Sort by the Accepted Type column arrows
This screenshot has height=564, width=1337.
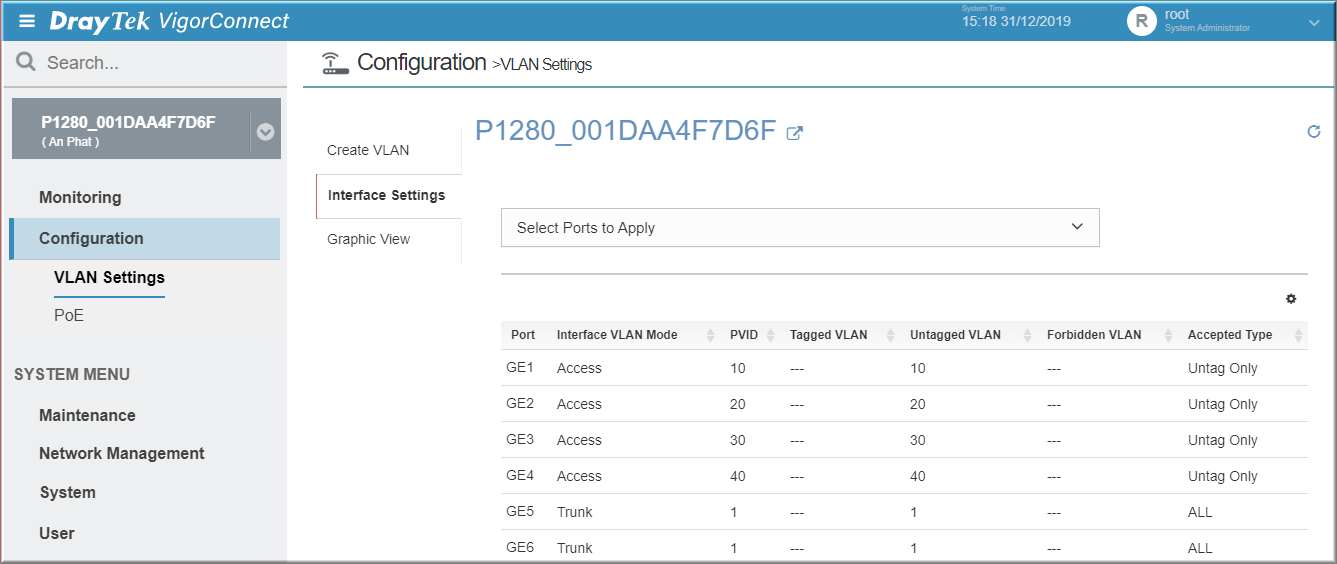(x=1298, y=335)
